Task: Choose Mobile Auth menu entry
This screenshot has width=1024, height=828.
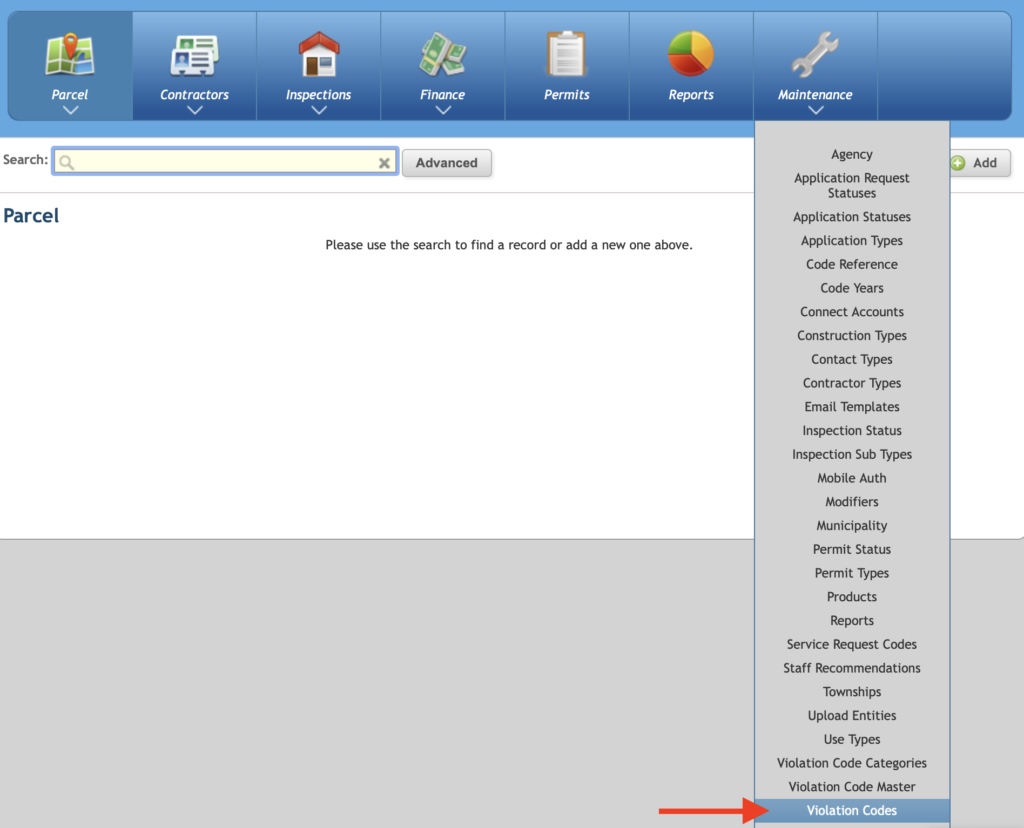Action: coord(852,478)
